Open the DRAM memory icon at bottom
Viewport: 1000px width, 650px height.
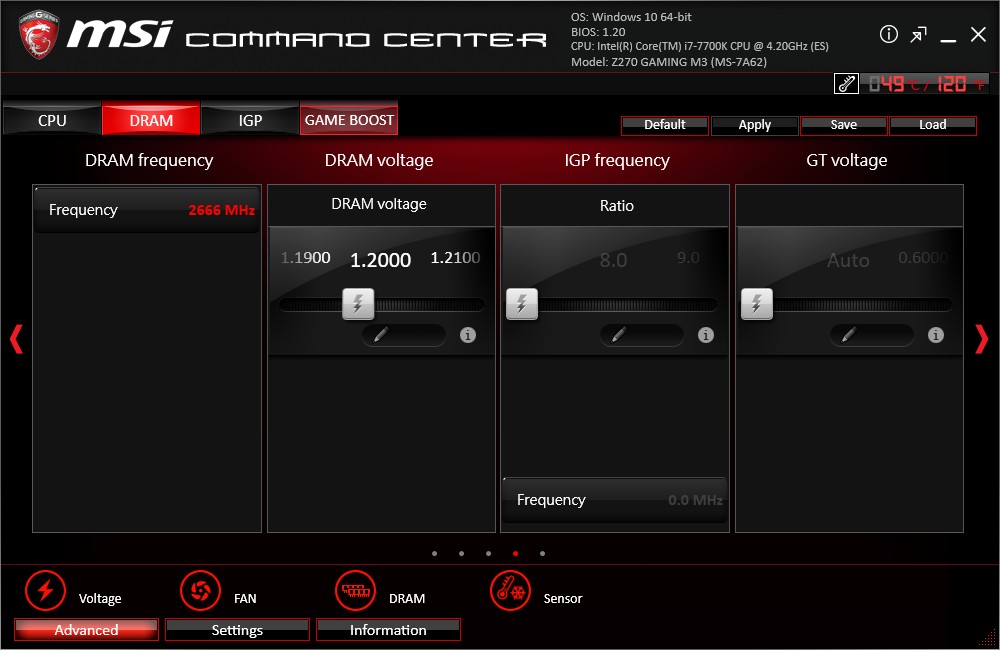click(x=355, y=591)
